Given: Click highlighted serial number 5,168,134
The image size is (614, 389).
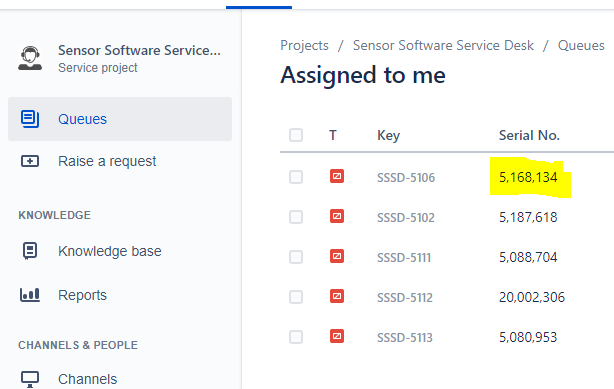Looking at the screenshot, I should click(x=528, y=177).
